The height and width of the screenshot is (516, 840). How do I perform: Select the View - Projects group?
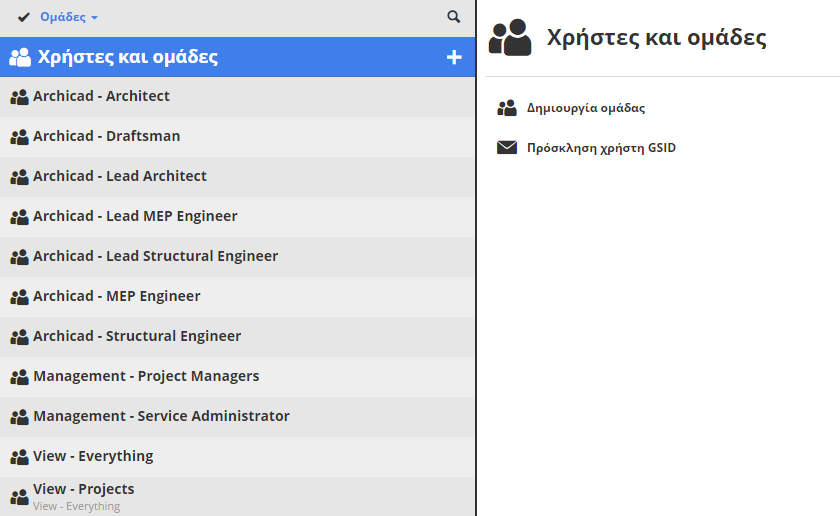tap(84, 490)
